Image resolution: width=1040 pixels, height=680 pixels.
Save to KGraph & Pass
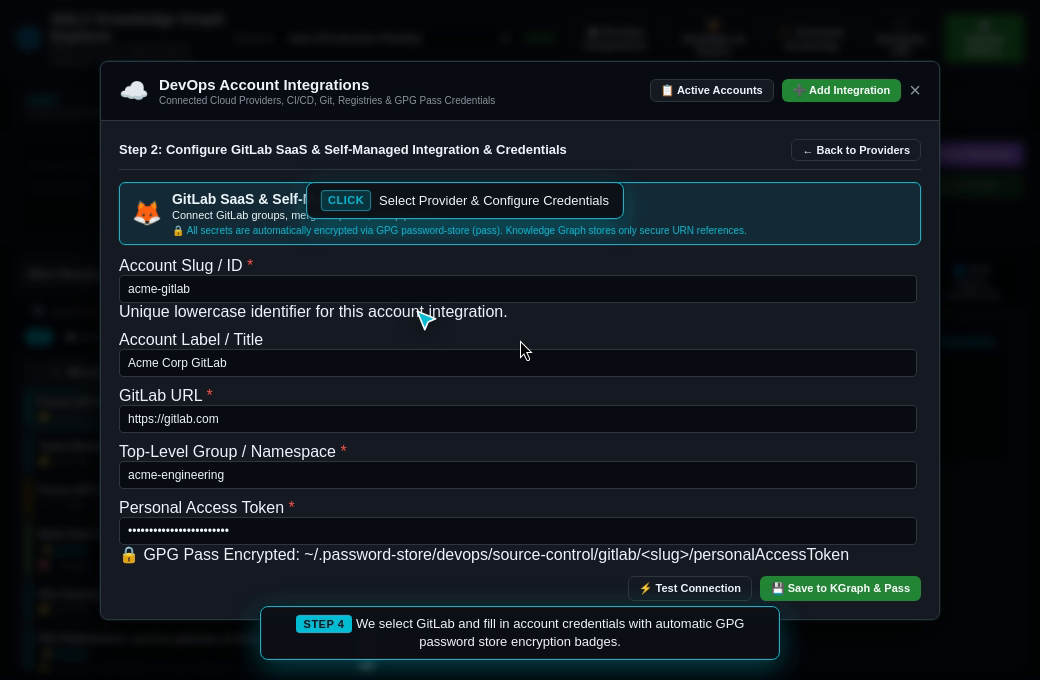(x=840, y=588)
